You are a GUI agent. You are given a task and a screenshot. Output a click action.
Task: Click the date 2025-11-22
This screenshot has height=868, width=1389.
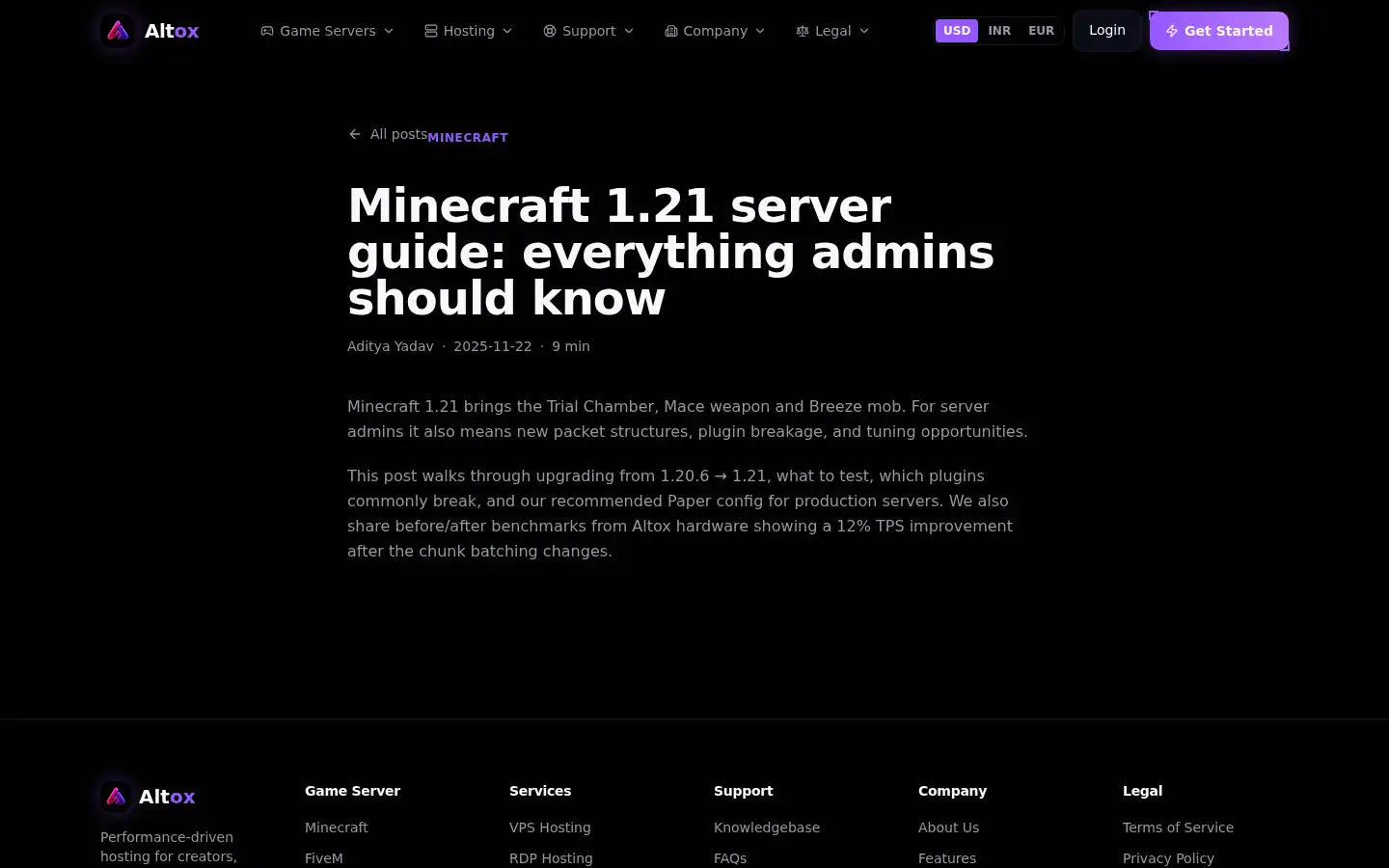point(493,346)
